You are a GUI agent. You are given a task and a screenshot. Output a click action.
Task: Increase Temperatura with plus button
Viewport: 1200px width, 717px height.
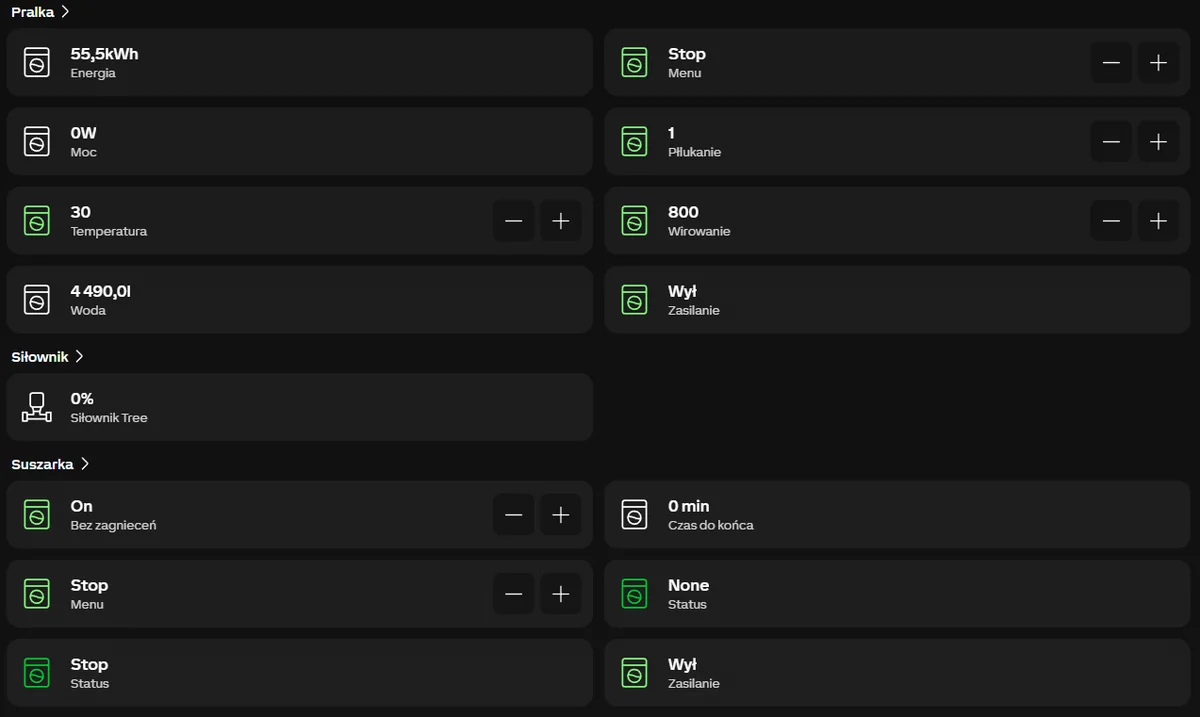[561, 221]
